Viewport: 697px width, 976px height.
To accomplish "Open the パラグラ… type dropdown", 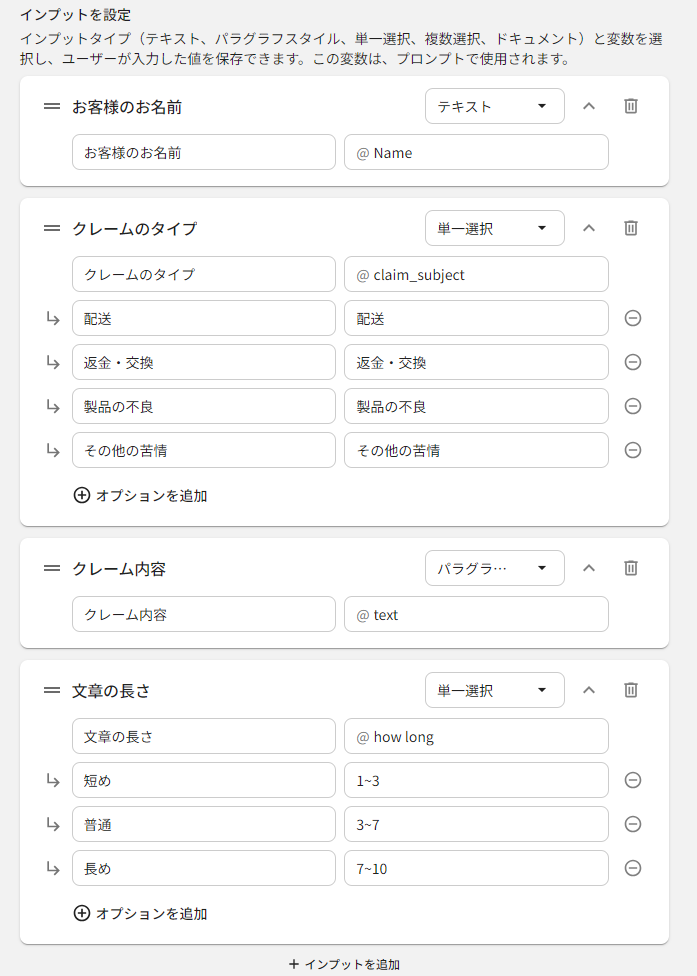I will (x=494, y=568).
